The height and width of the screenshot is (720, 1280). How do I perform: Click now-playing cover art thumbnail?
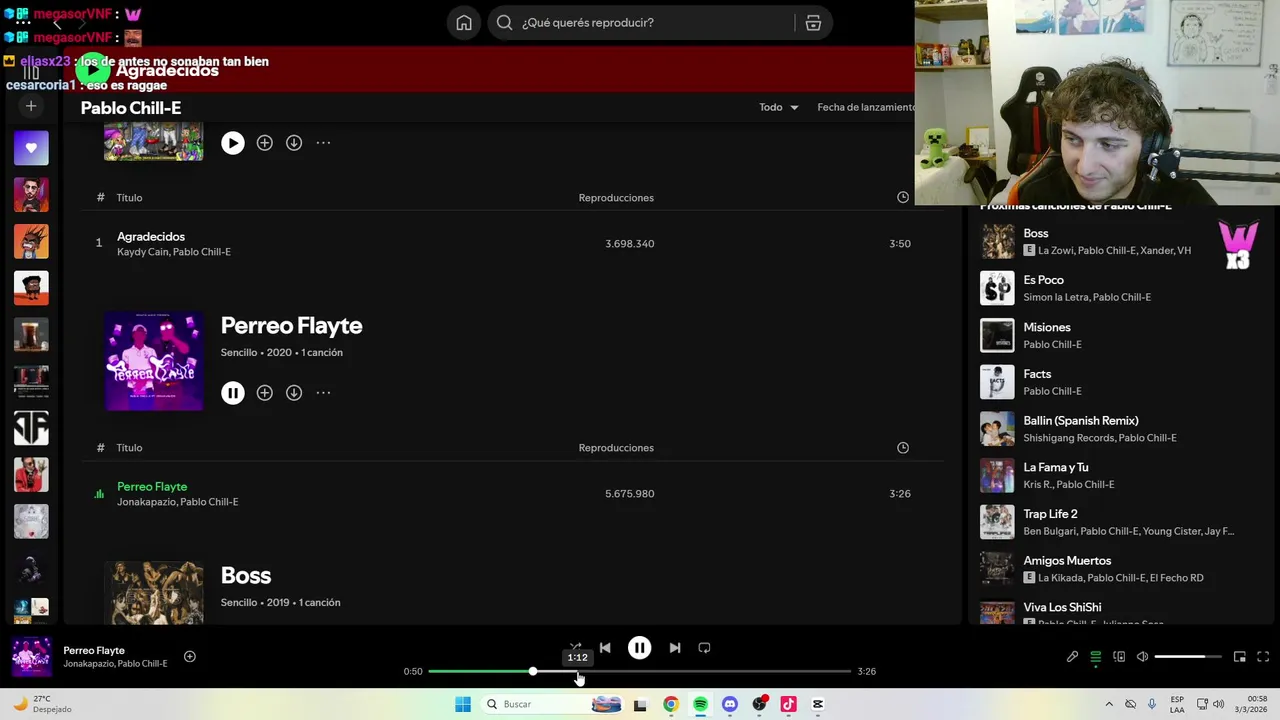point(31,657)
